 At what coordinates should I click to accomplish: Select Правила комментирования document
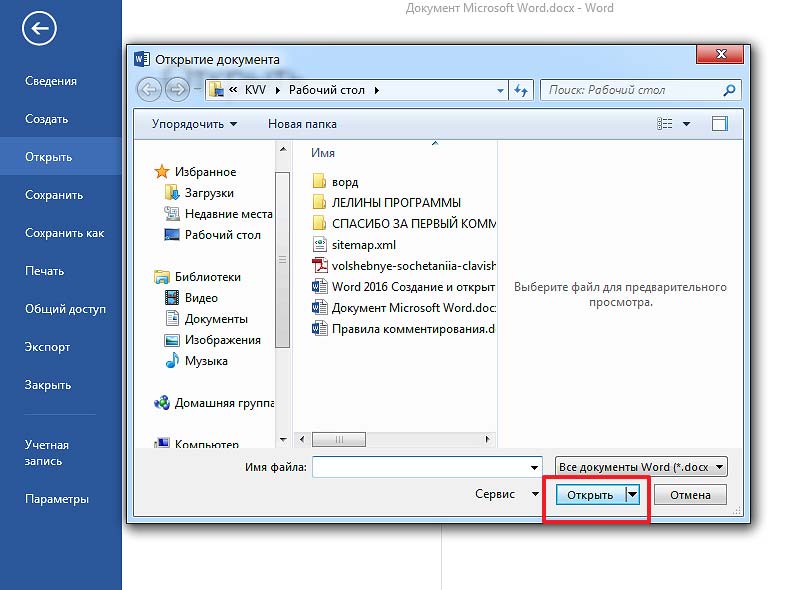[x=404, y=329]
